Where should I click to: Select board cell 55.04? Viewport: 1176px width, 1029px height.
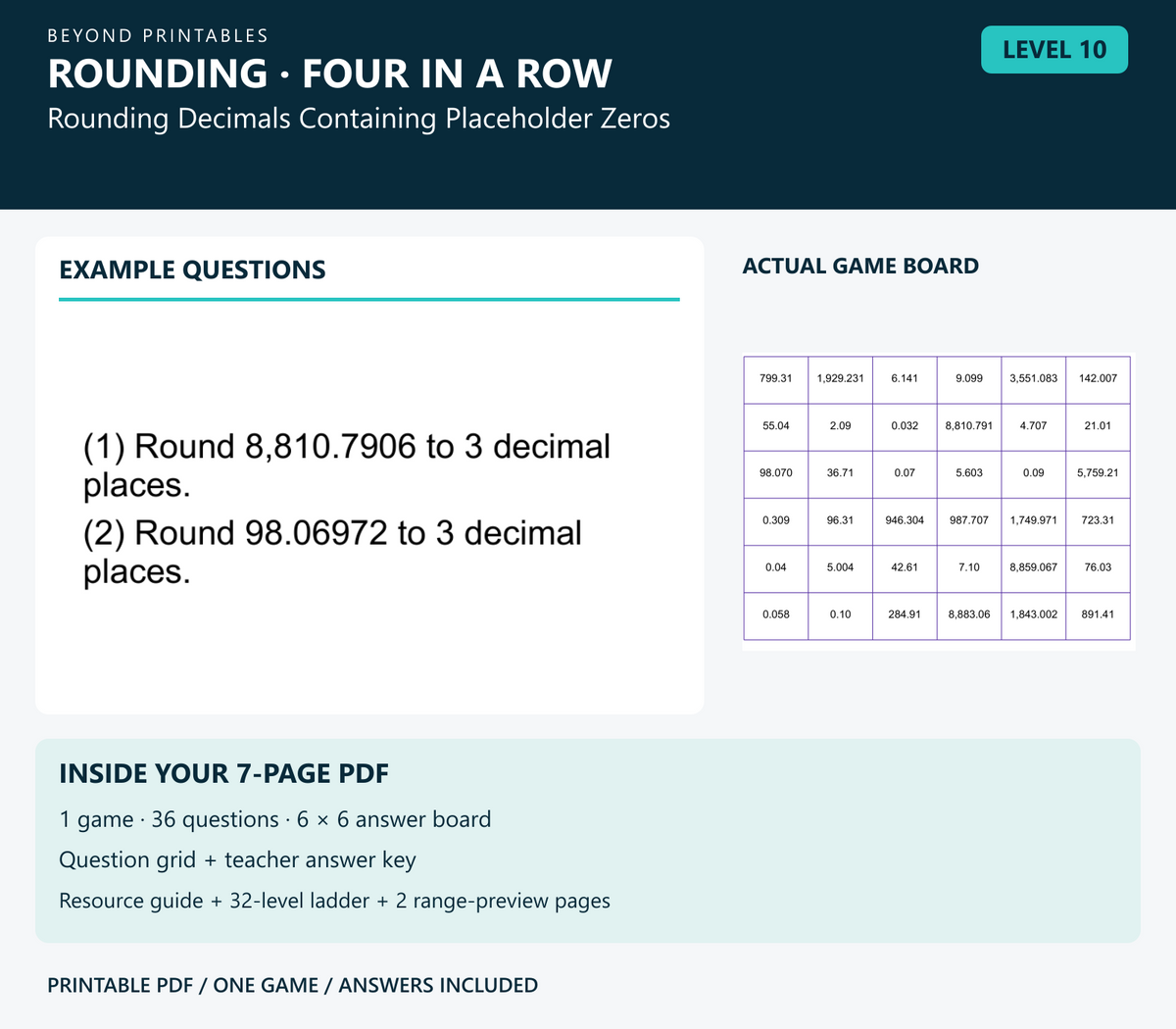[776, 426]
